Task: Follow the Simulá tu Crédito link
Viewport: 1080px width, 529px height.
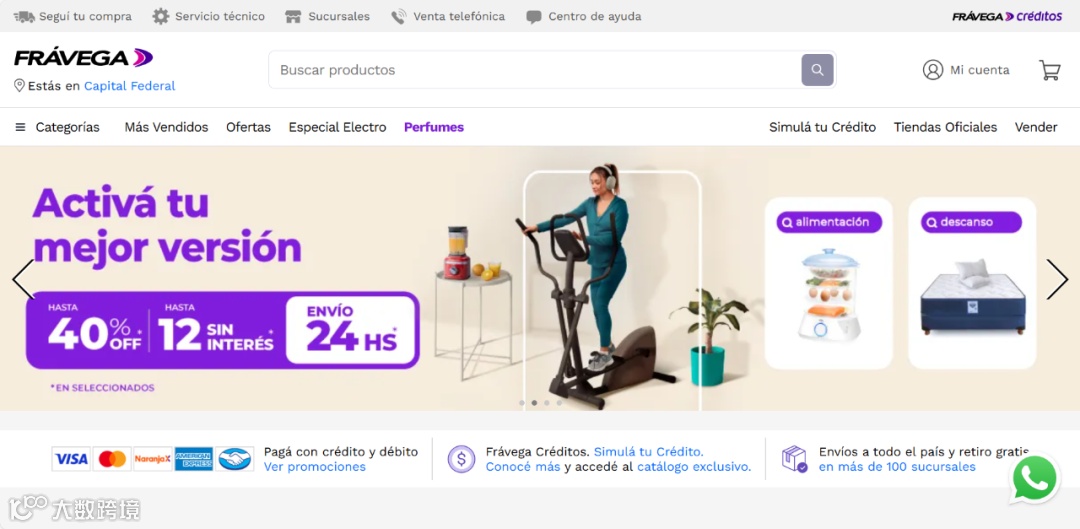Action: point(649,452)
